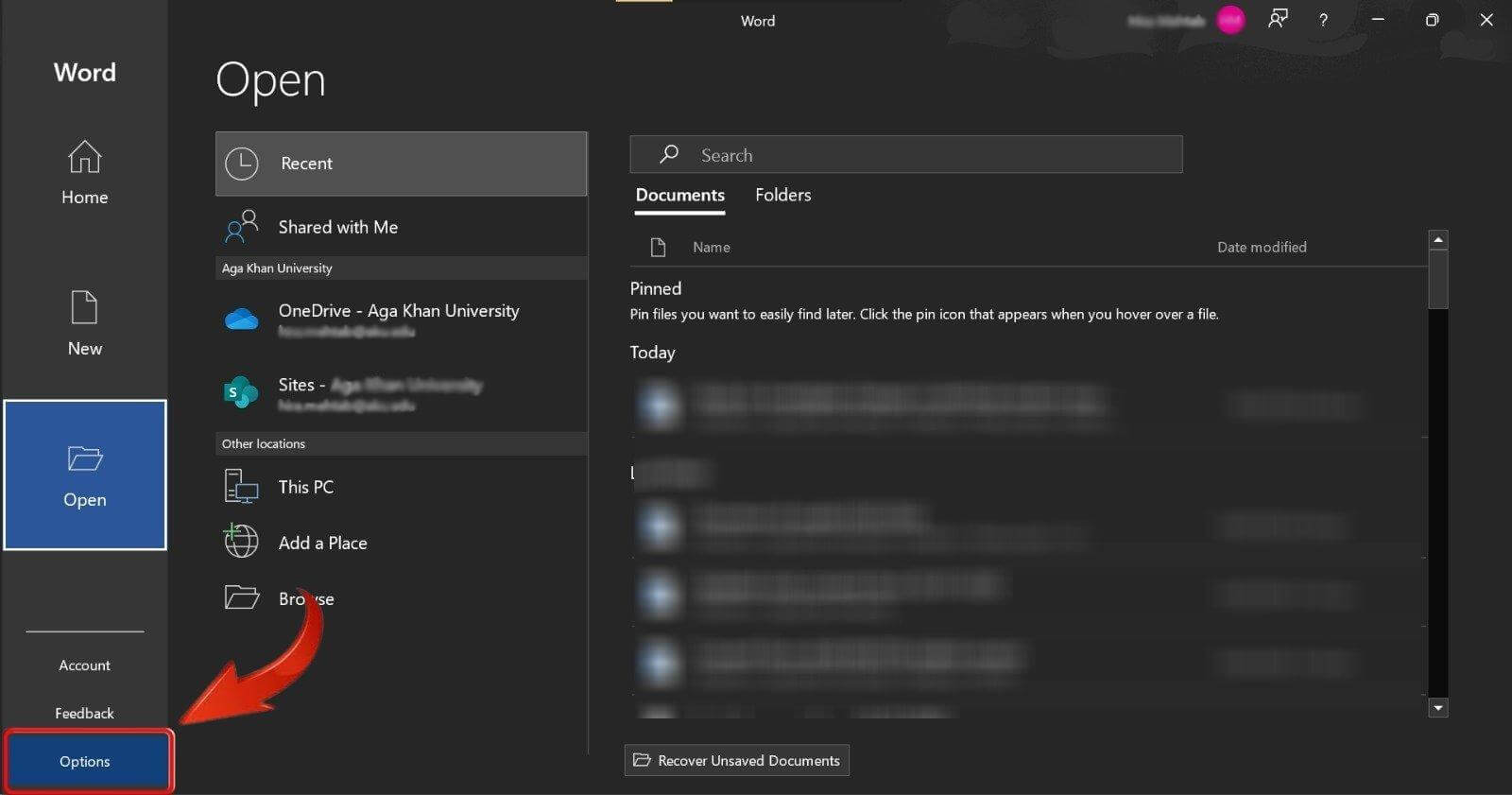Add a Place for cloud storage
The height and width of the screenshot is (795, 1512).
(402, 543)
